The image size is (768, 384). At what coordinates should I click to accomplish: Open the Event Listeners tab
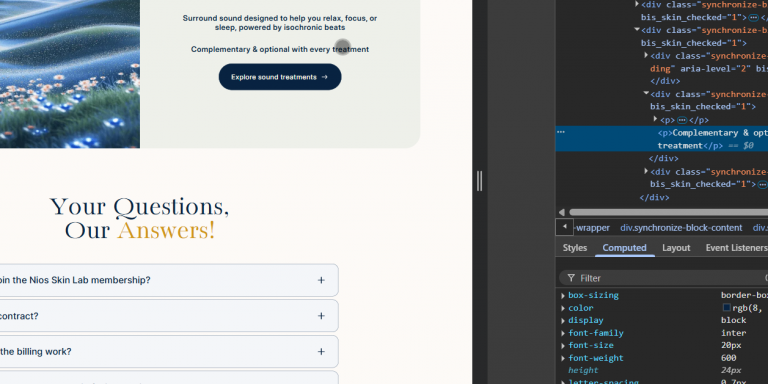click(x=736, y=248)
